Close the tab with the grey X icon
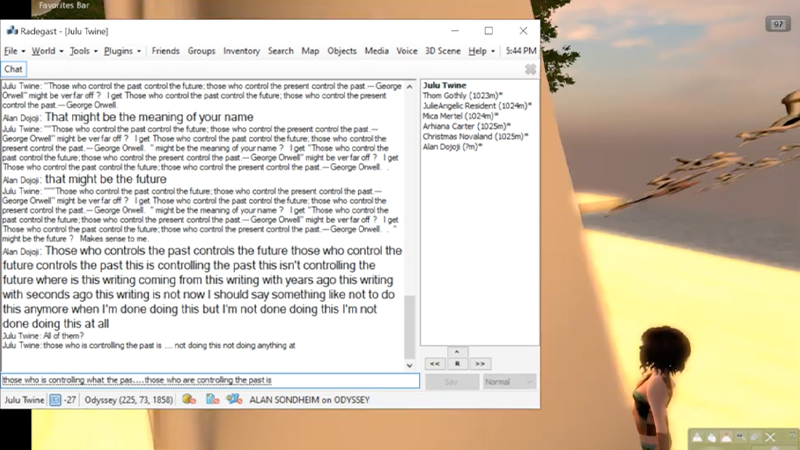Screen dimensions: 800x450 click(x=531, y=69)
